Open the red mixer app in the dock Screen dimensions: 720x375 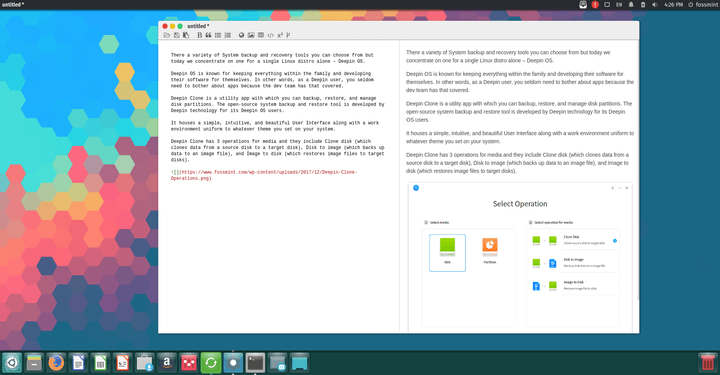(189, 363)
